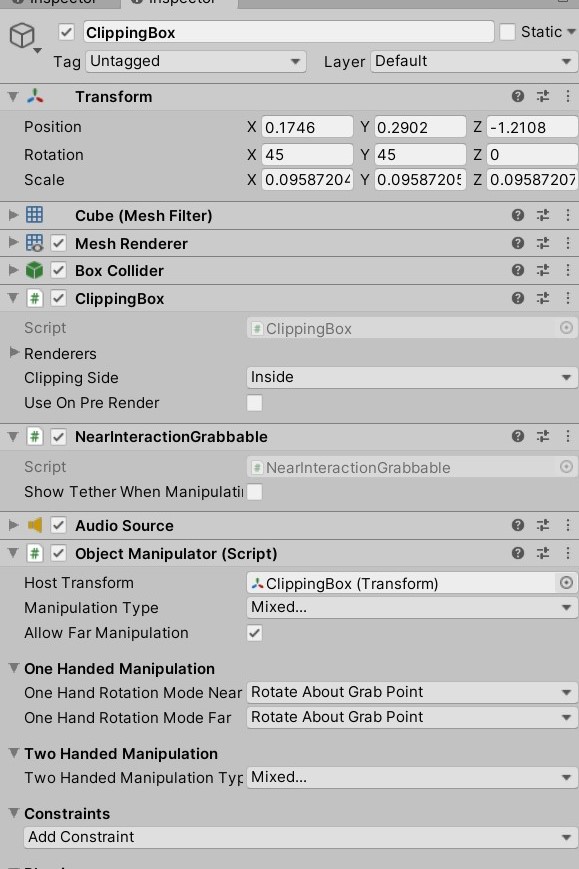Expand the Box Collider component
Screen dimensions: 579x869
coord(13,270)
